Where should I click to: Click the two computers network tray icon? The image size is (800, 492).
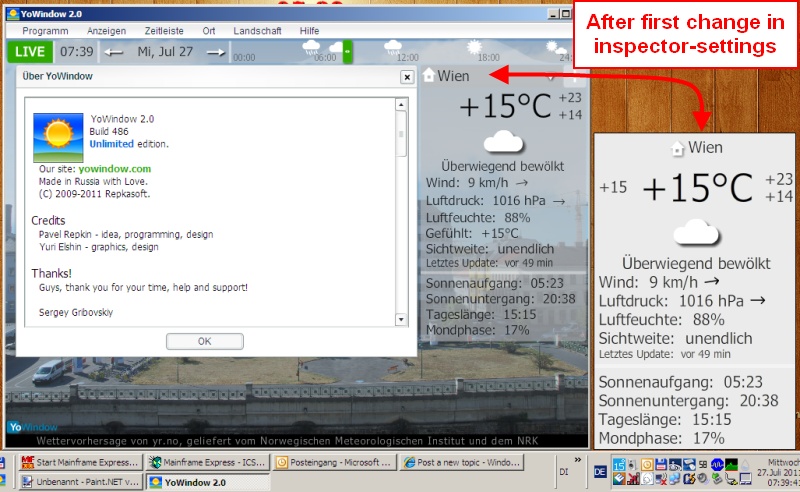tap(674, 479)
